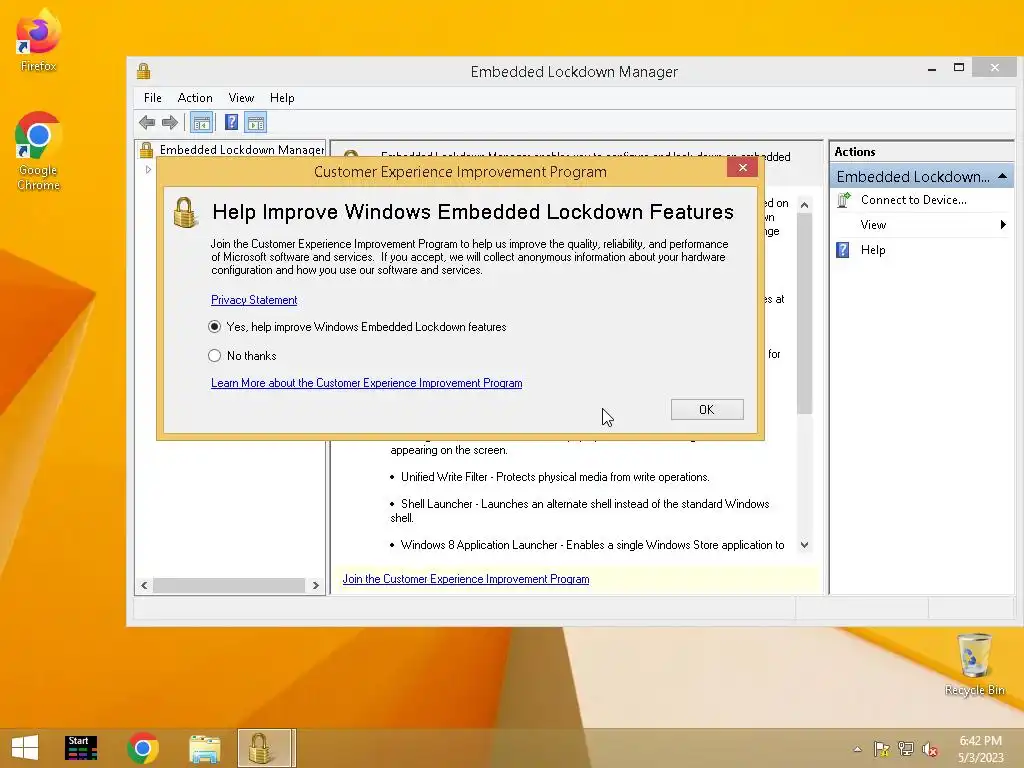
Task: Click the padlock icon in title bar
Action: point(144,71)
